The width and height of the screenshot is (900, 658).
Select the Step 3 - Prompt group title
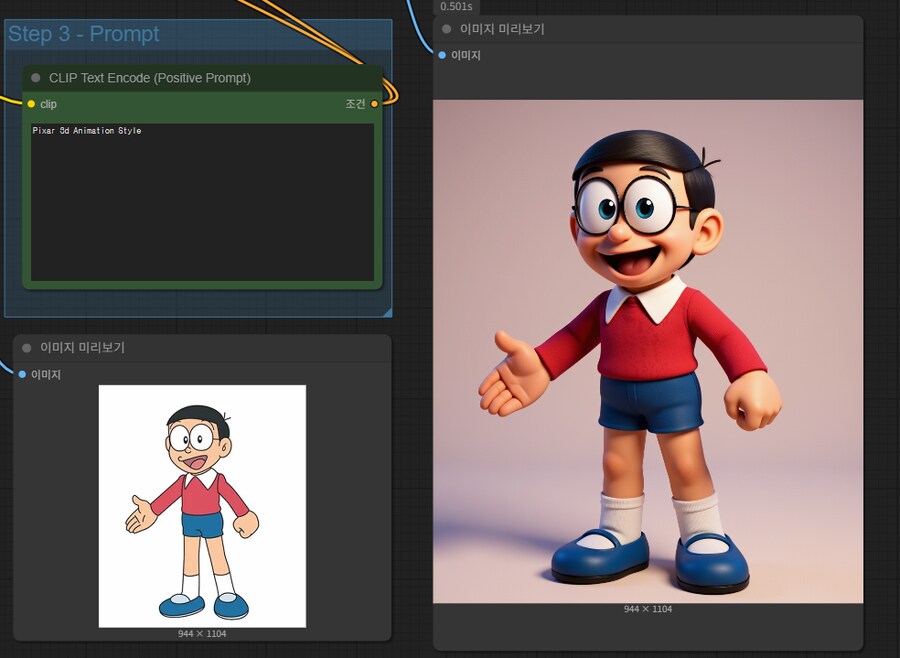pos(84,34)
